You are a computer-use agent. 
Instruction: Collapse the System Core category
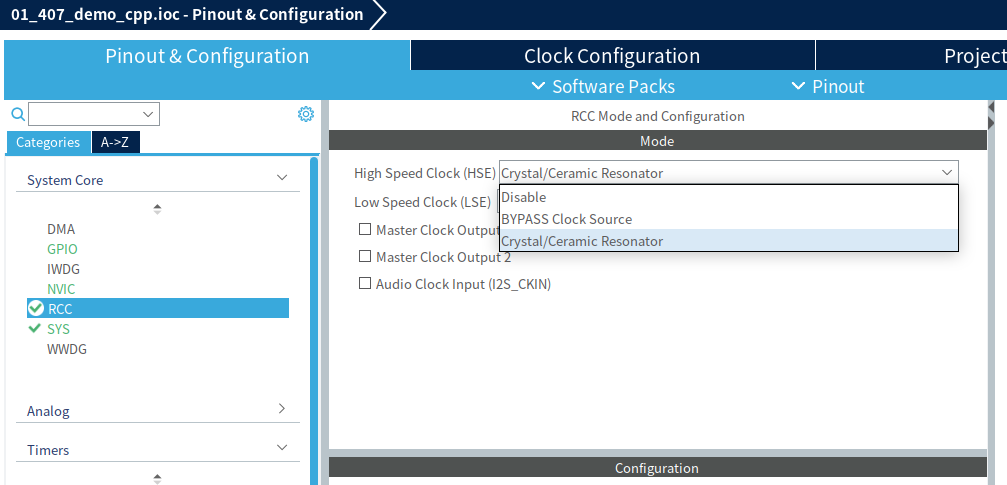(281, 179)
